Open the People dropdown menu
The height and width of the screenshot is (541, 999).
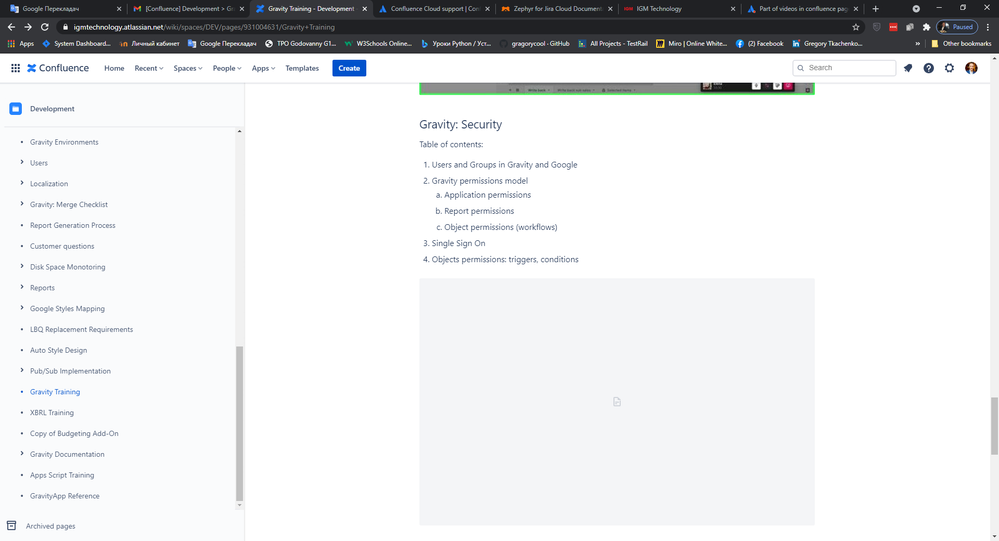227,68
